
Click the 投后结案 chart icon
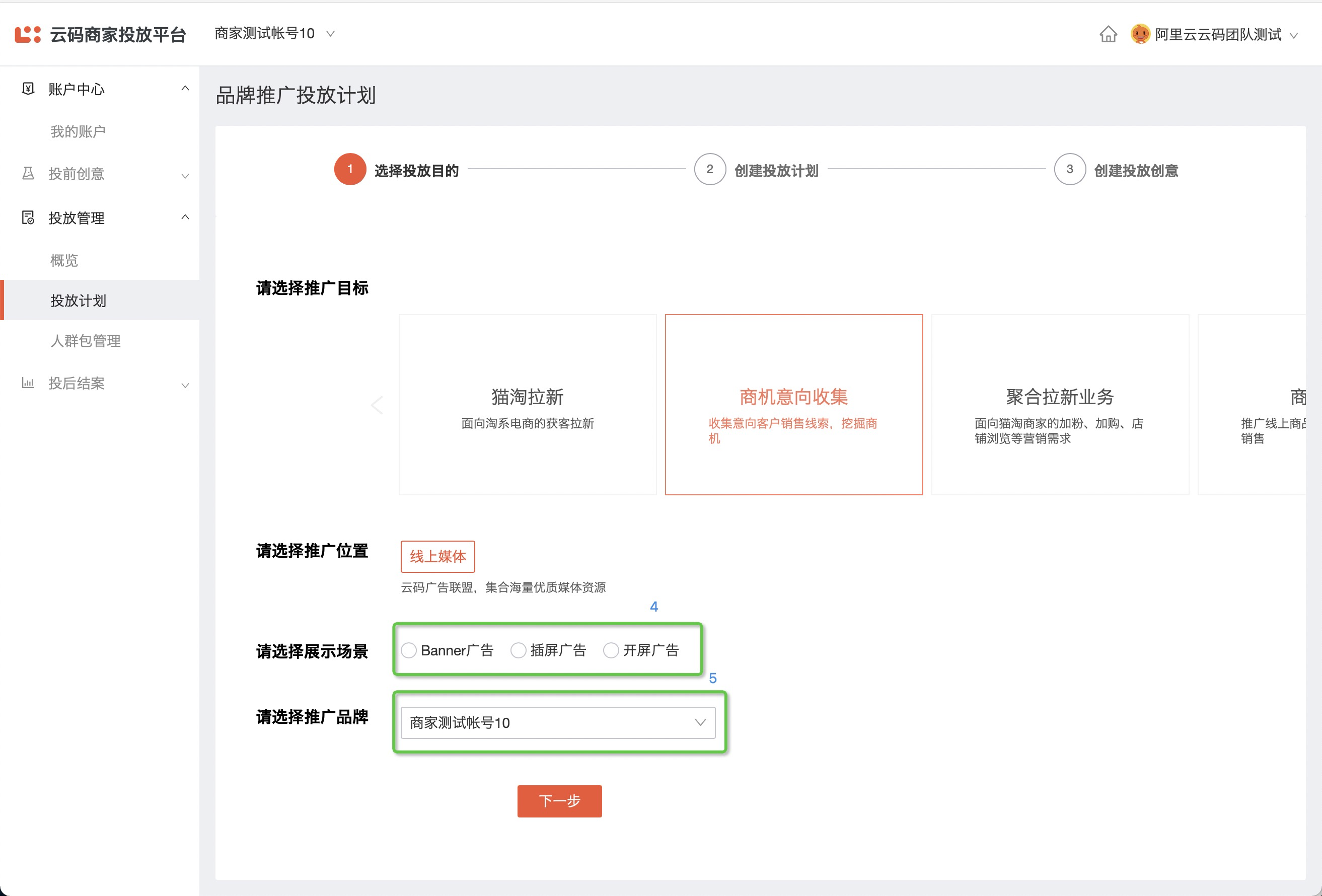[28, 382]
